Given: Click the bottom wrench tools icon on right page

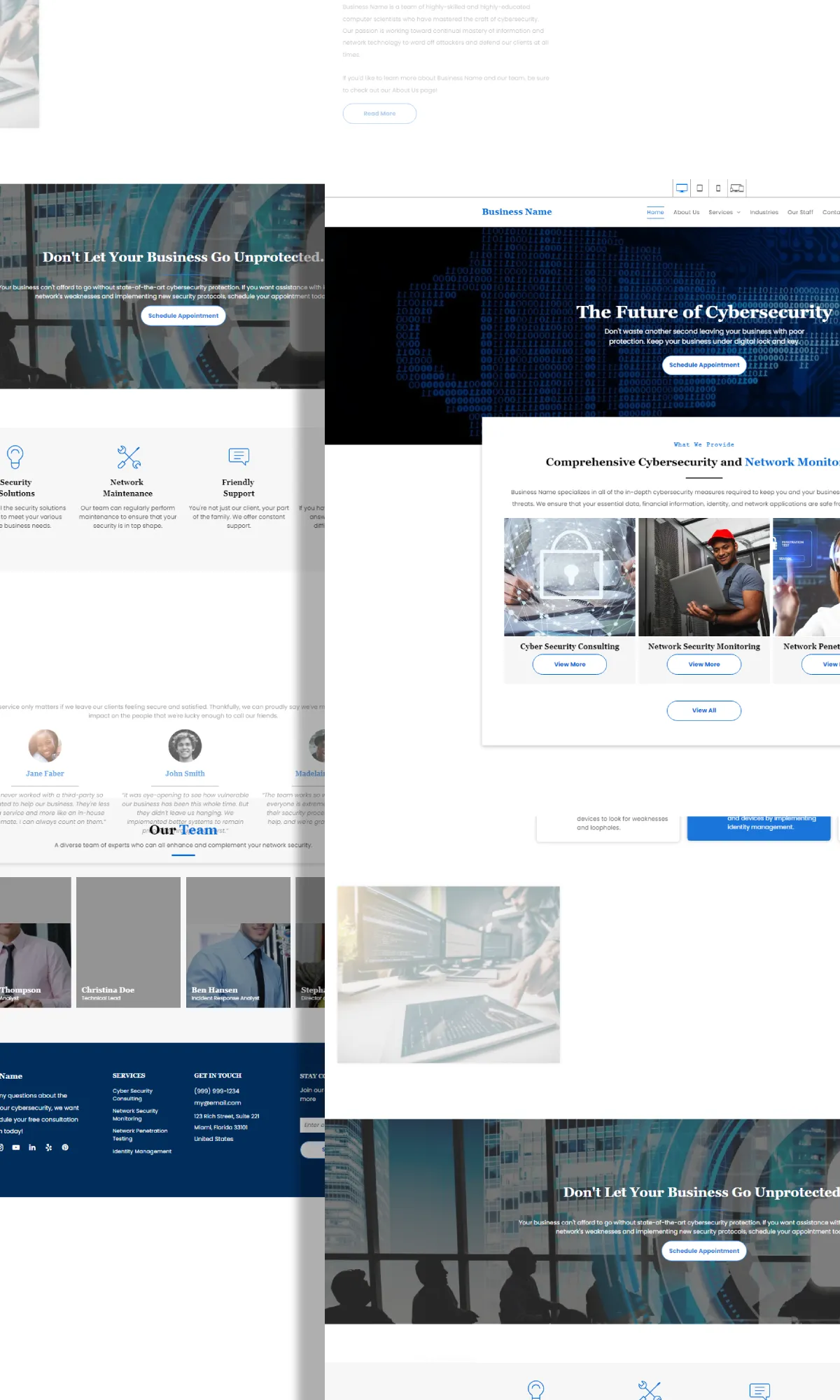Looking at the screenshot, I should point(650,1390).
